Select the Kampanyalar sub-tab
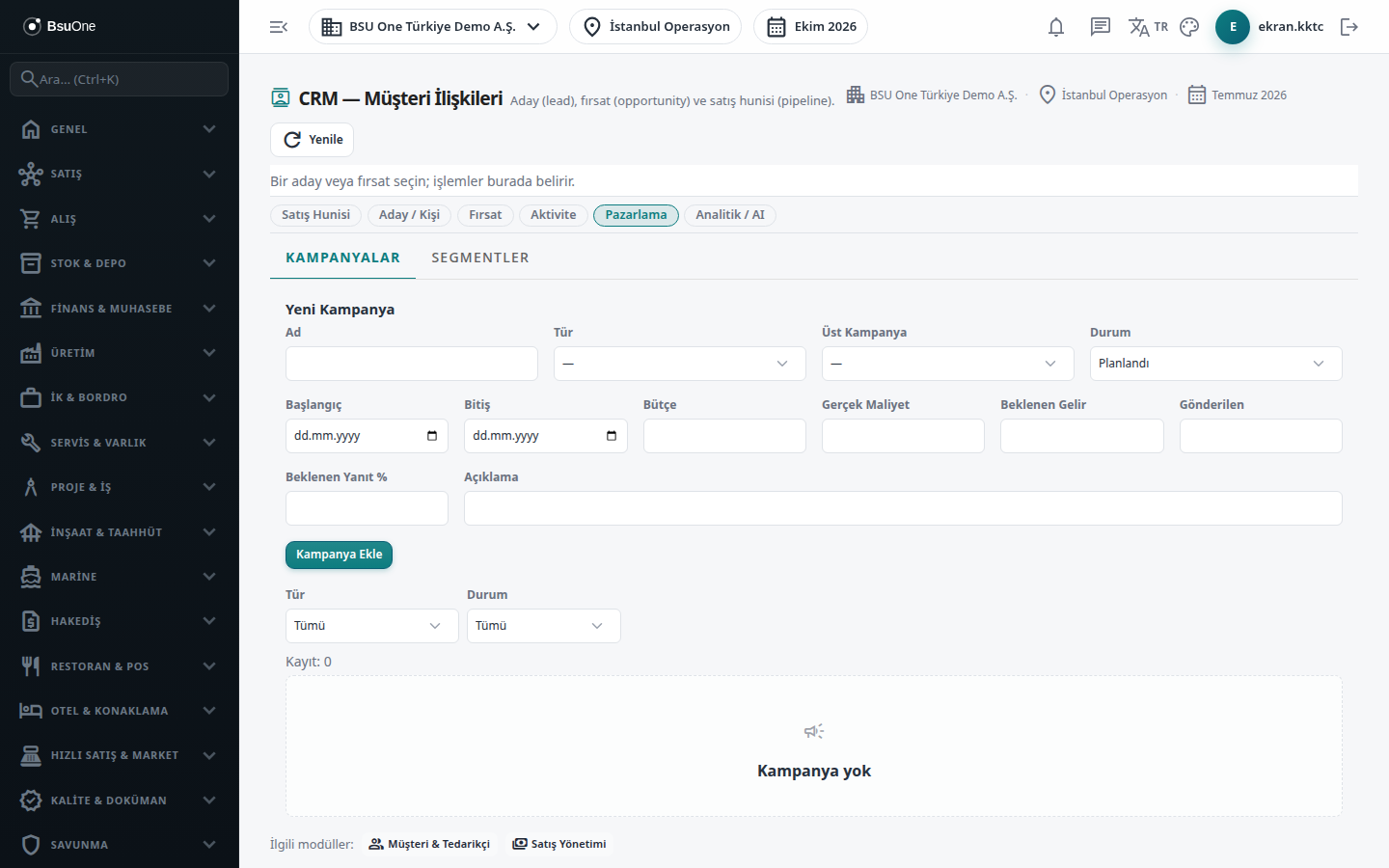This screenshot has width=1389, height=868. [342, 258]
